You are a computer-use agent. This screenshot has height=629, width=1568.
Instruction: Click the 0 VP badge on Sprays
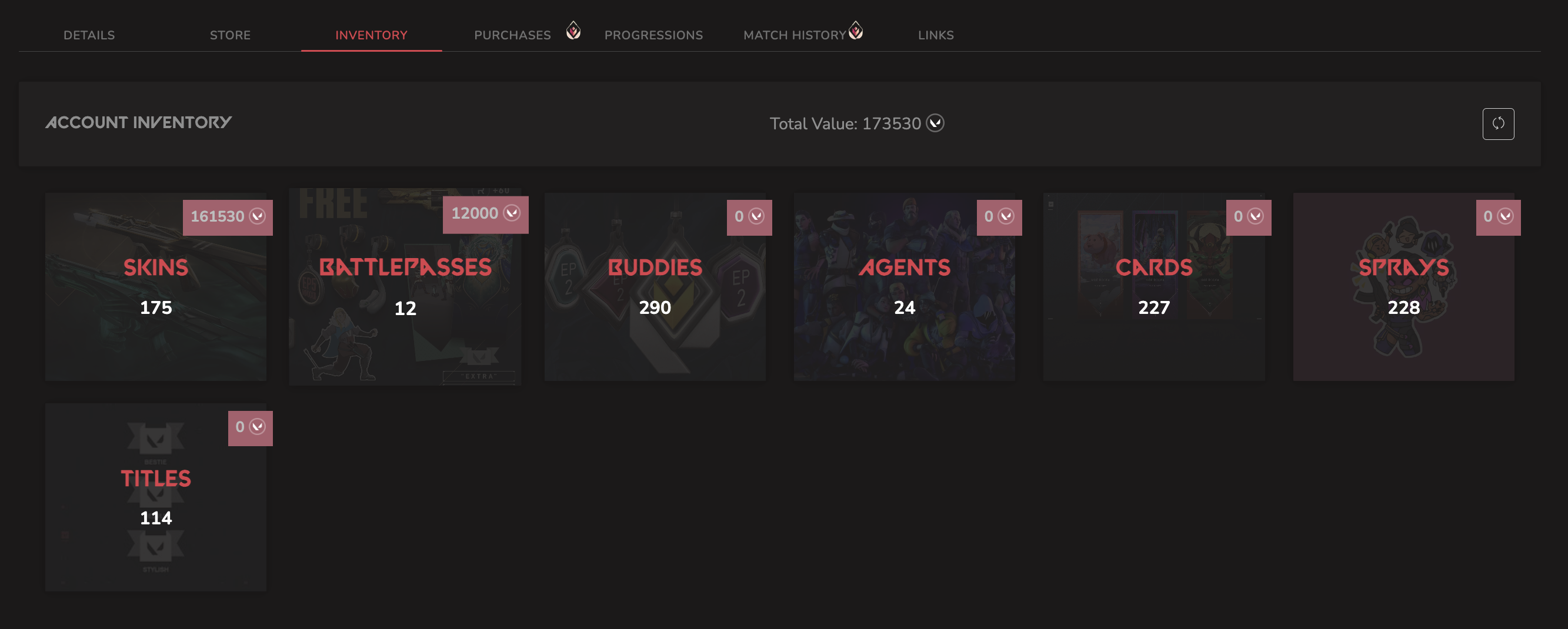[x=1498, y=216]
